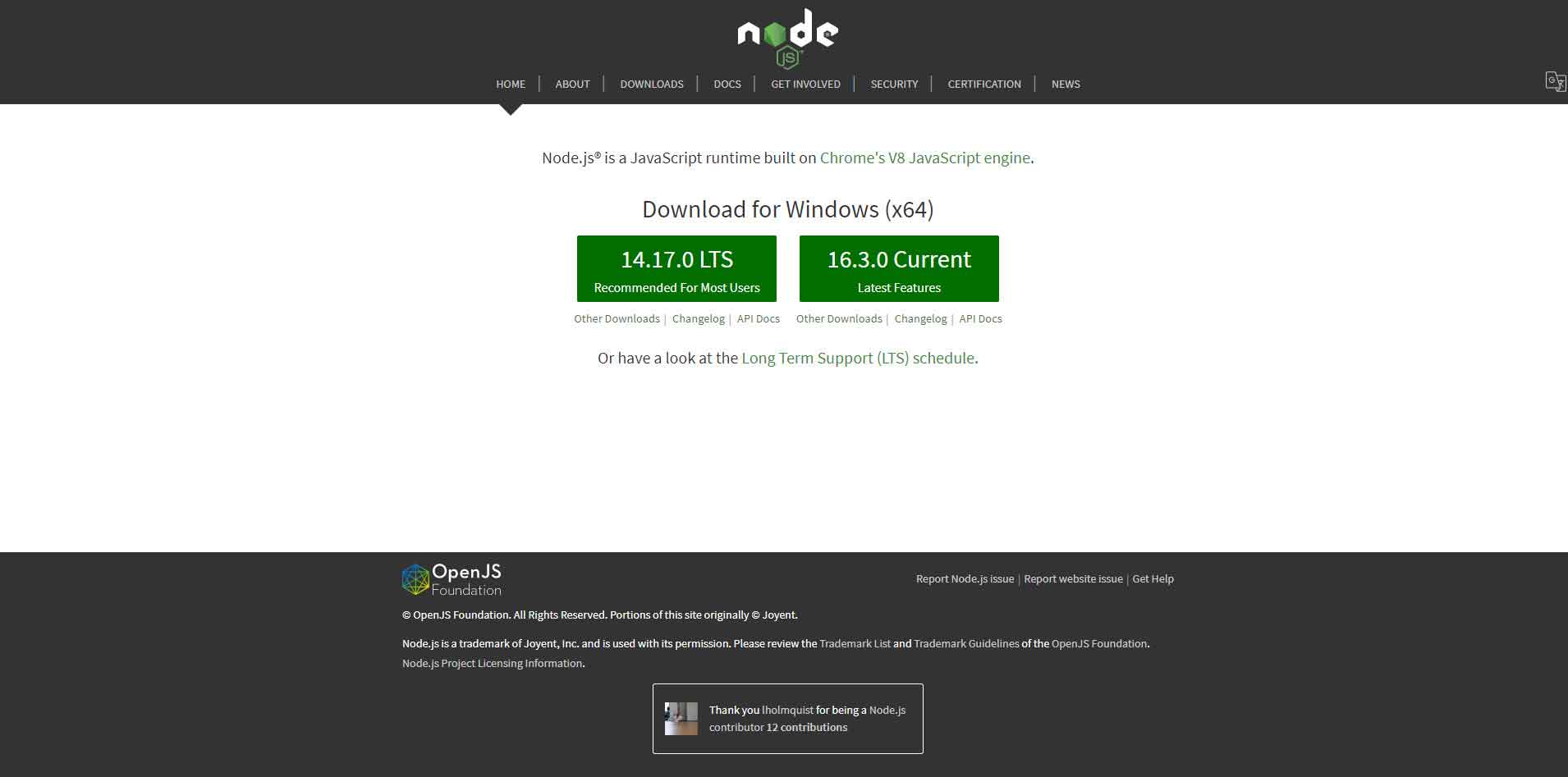The width and height of the screenshot is (1568, 777).
Task: Click the 'Download for Windows (x64)' heading
Action: [x=788, y=209]
